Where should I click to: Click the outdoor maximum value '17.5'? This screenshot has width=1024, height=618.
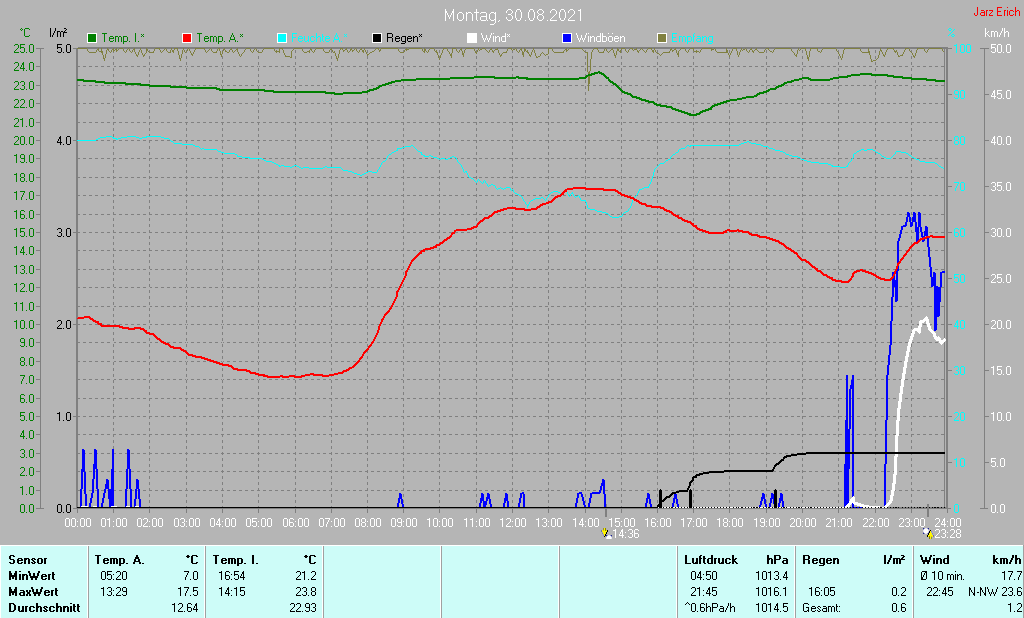188,592
